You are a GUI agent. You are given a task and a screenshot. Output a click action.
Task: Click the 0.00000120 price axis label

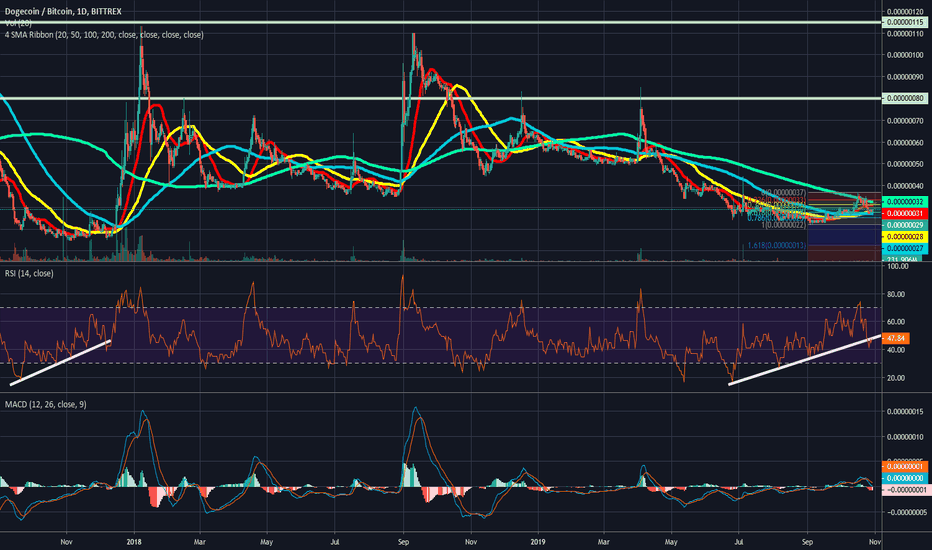click(x=905, y=11)
